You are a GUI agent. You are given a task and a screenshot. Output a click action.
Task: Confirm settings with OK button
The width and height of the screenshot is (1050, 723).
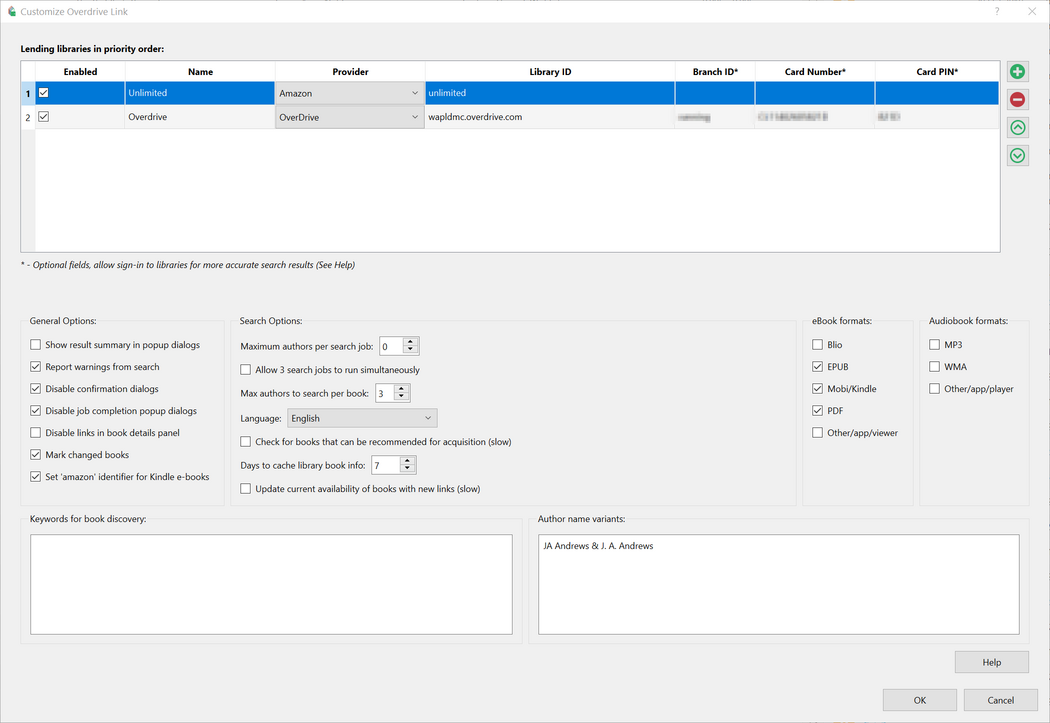(x=919, y=700)
